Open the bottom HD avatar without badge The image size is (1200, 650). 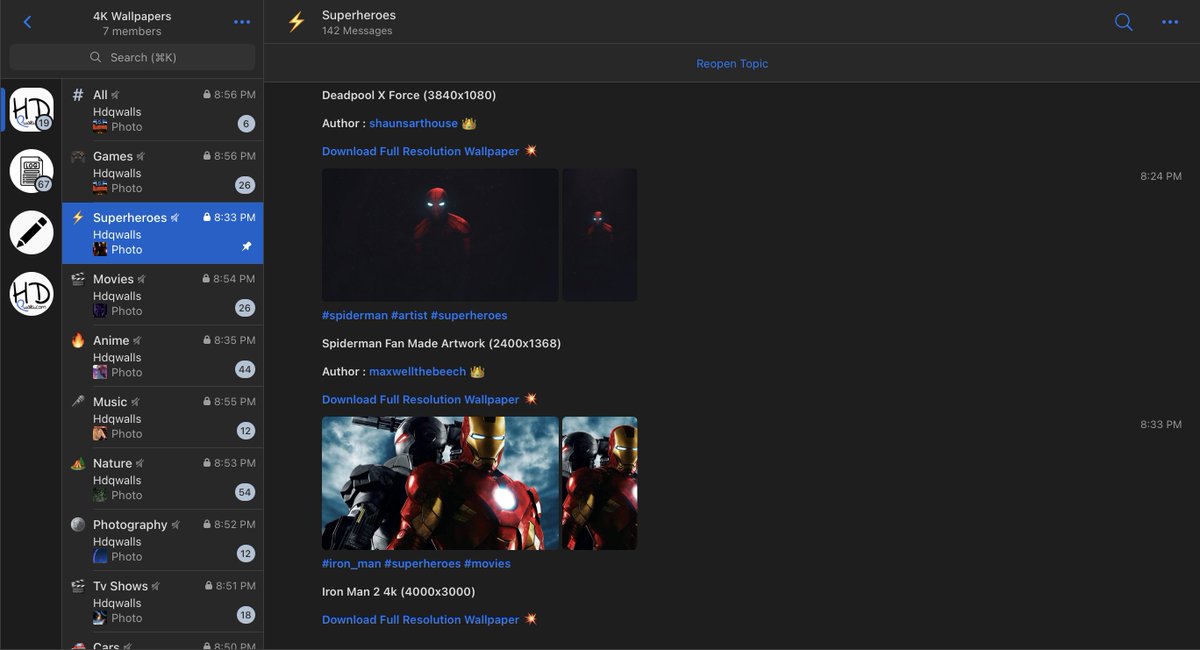[x=31, y=294]
